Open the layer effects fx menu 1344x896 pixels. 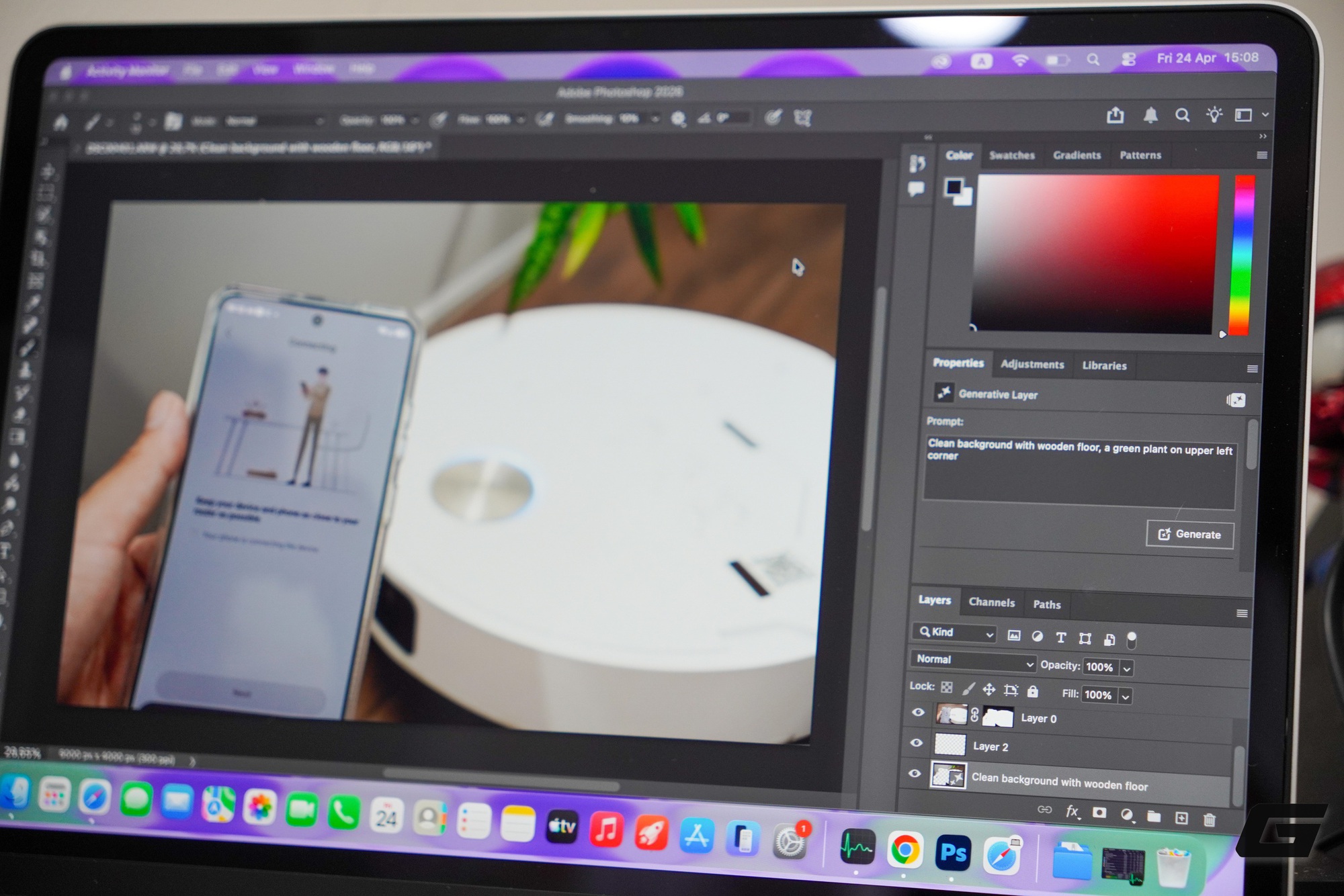coord(1073,811)
